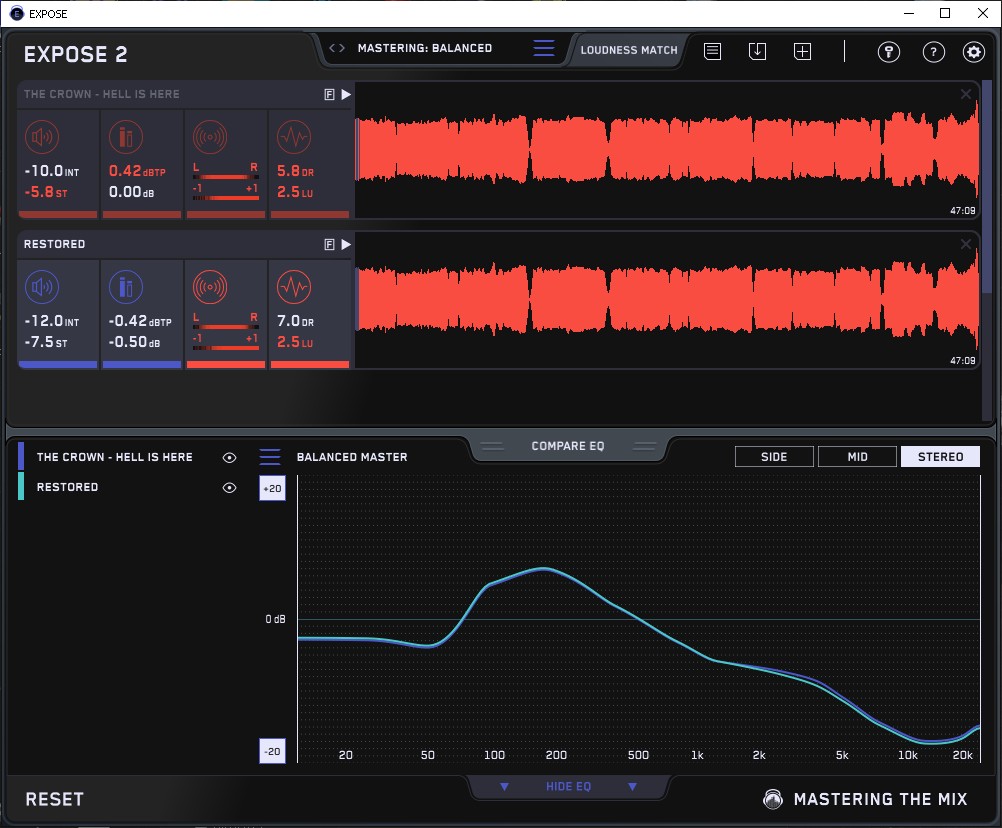The image size is (1002, 828).
Task: Click the EXPOSE title bar app icon
Action: pyautogui.click(x=16, y=13)
